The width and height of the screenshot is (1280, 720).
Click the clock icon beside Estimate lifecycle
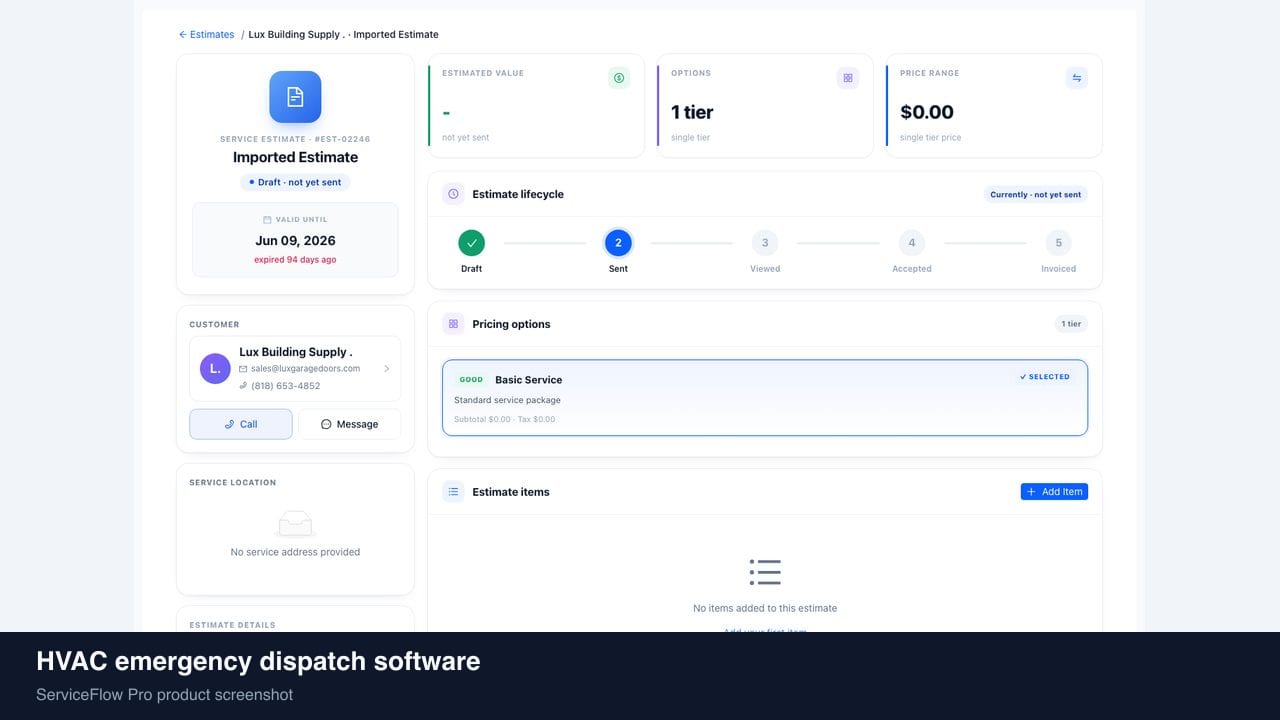(x=453, y=194)
